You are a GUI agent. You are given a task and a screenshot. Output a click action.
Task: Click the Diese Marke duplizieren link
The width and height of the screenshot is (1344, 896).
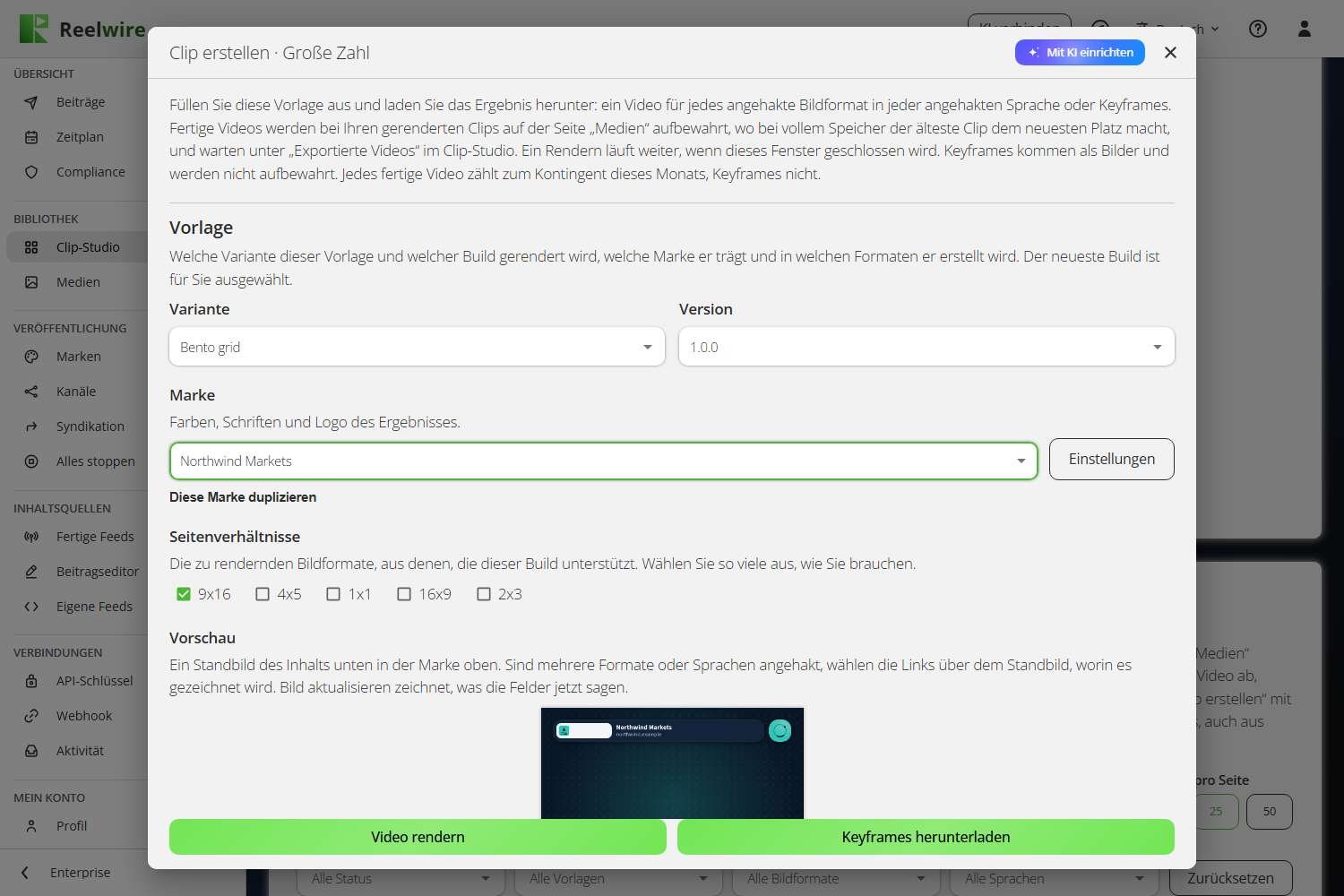point(243,497)
